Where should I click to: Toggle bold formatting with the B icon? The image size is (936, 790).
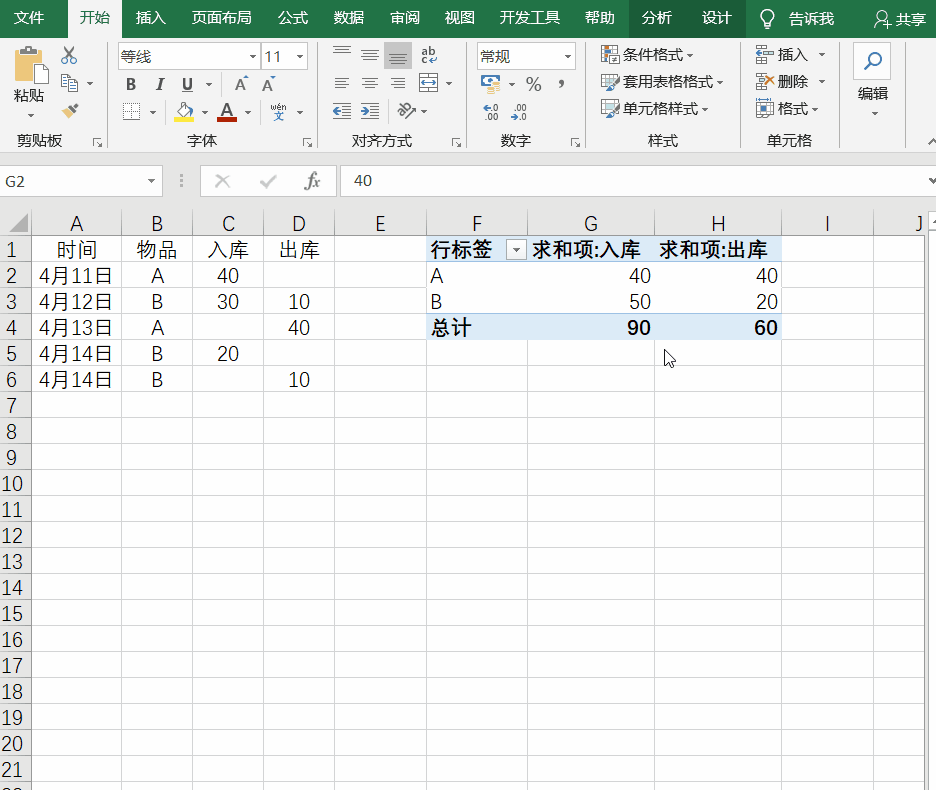[x=131, y=83]
